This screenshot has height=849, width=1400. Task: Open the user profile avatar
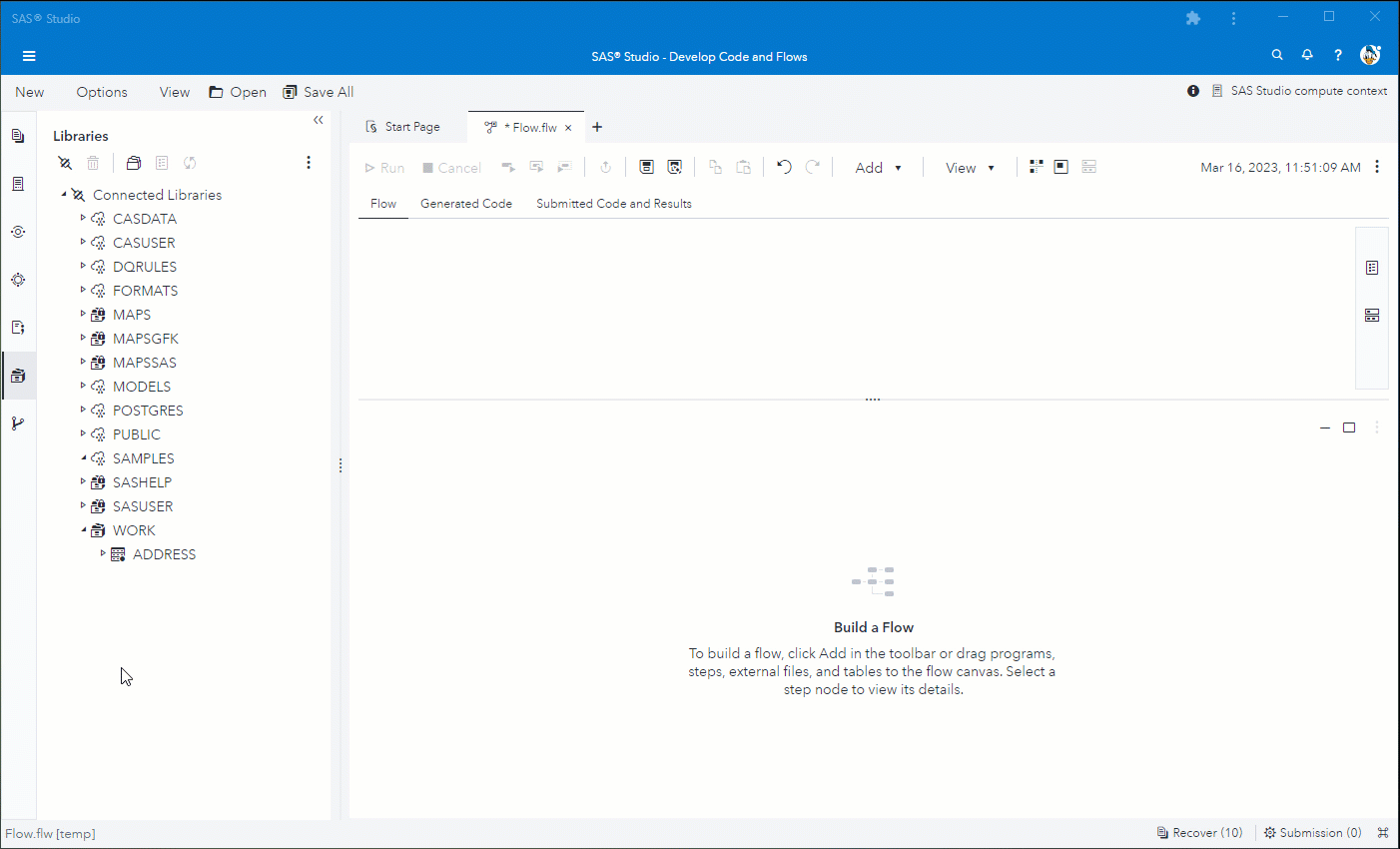click(x=1370, y=55)
